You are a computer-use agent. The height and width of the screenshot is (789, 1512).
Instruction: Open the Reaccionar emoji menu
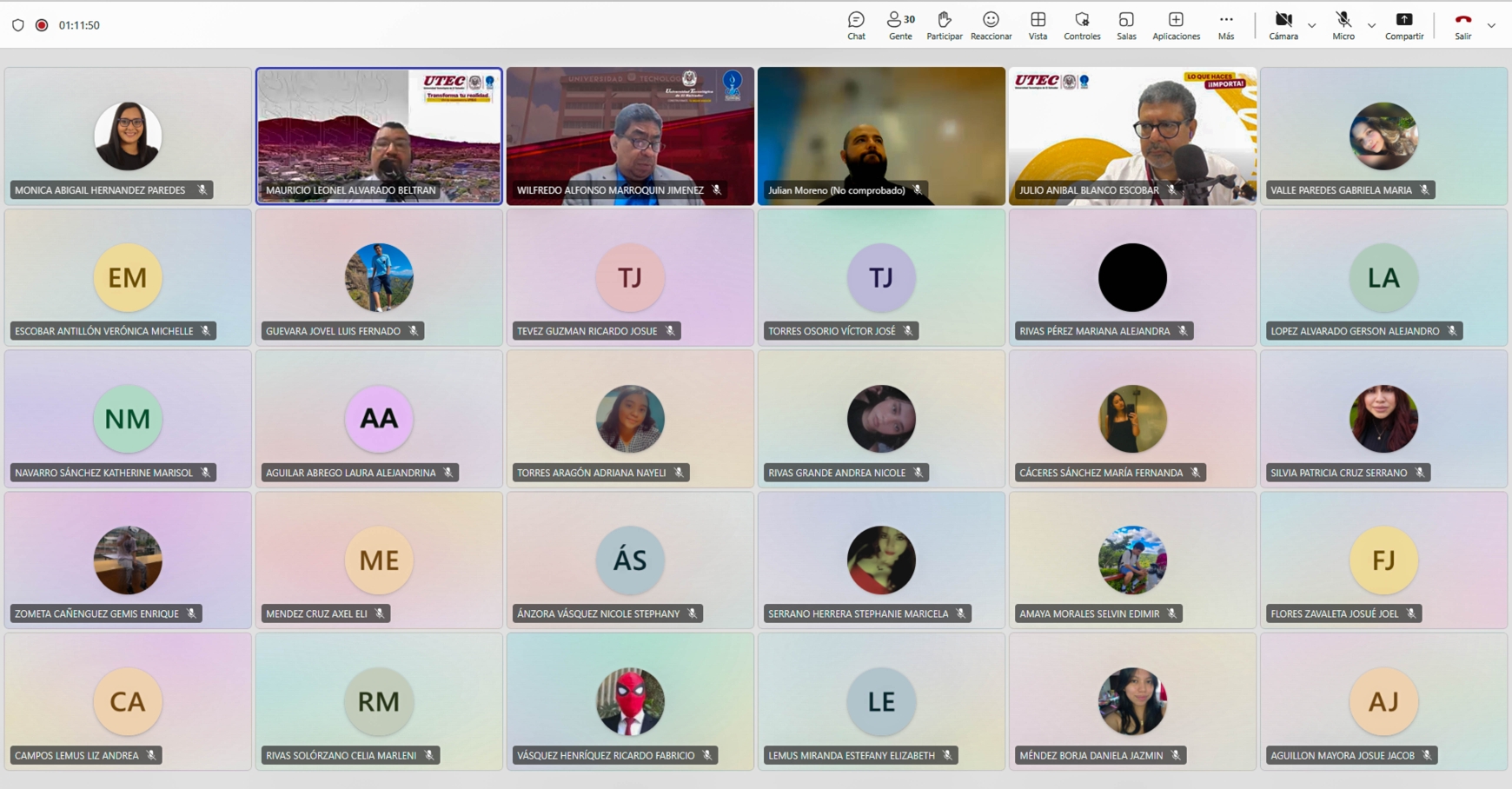(991, 25)
